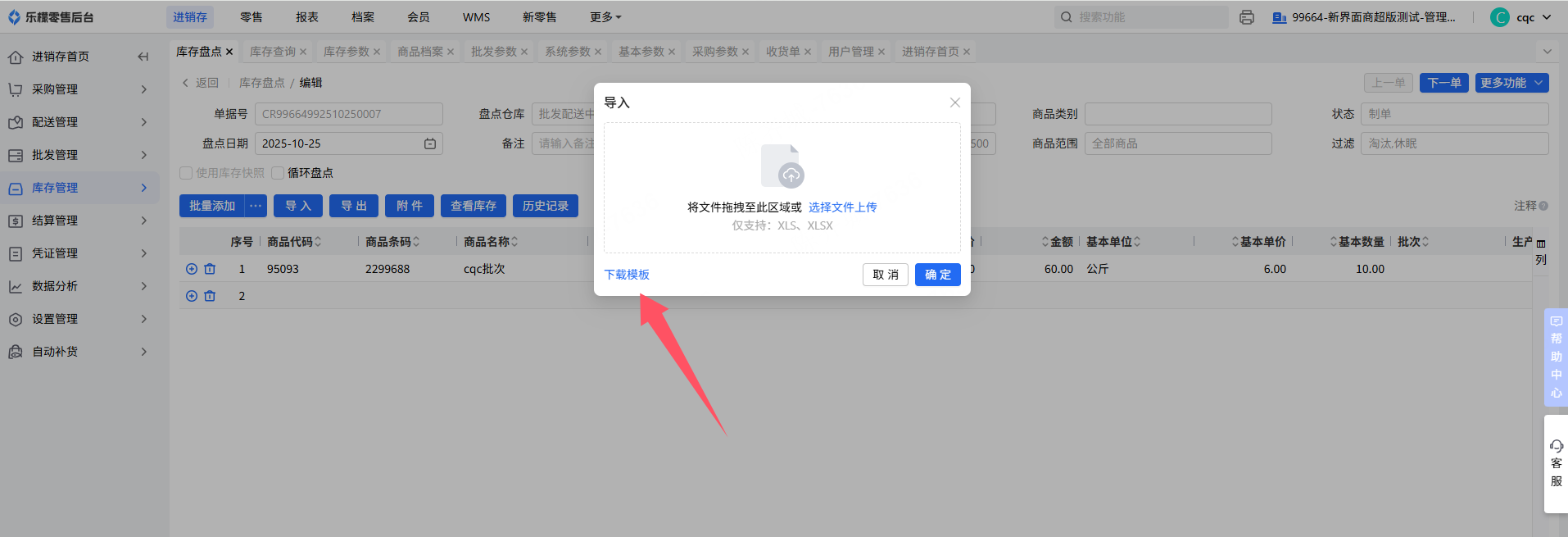The width and height of the screenshot is (1568, 537).
Task: Click the 下载模板 link
Action: pos(627,275)
